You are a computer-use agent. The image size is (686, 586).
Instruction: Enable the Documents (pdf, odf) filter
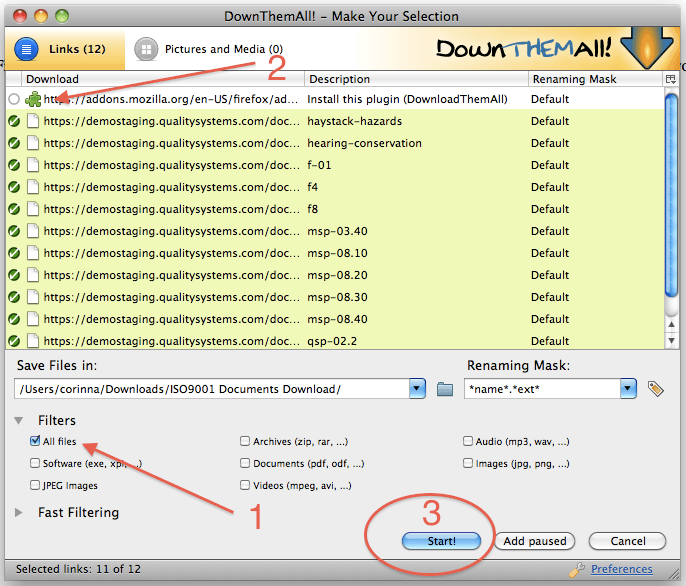point(245,463)
